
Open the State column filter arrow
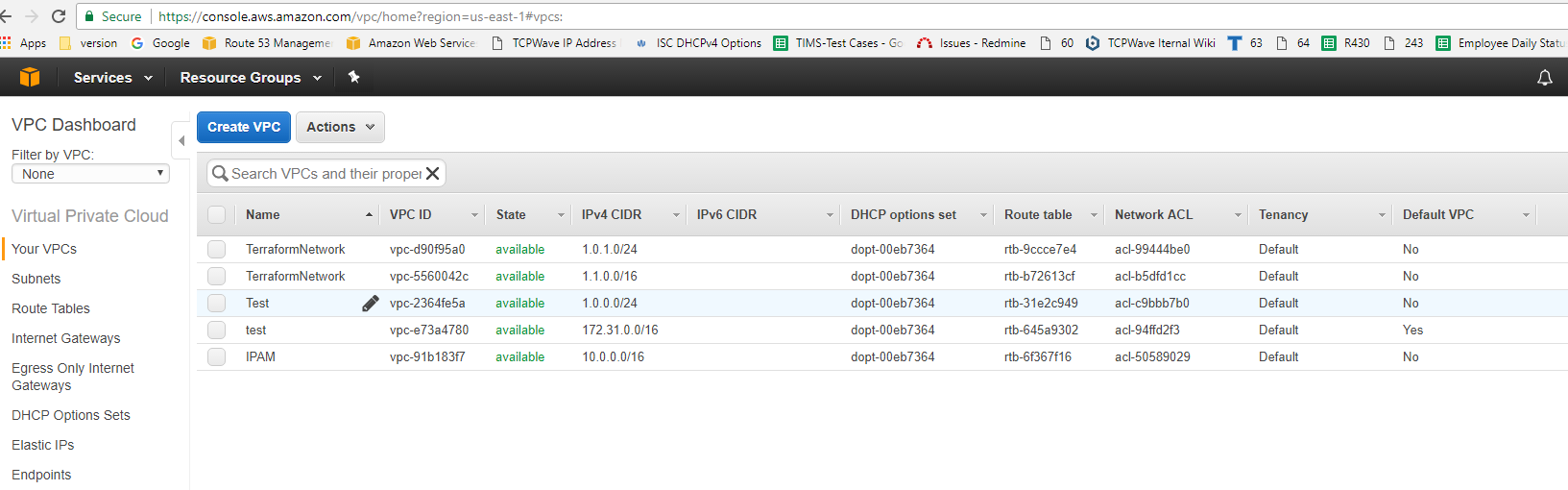coord(561,215)
